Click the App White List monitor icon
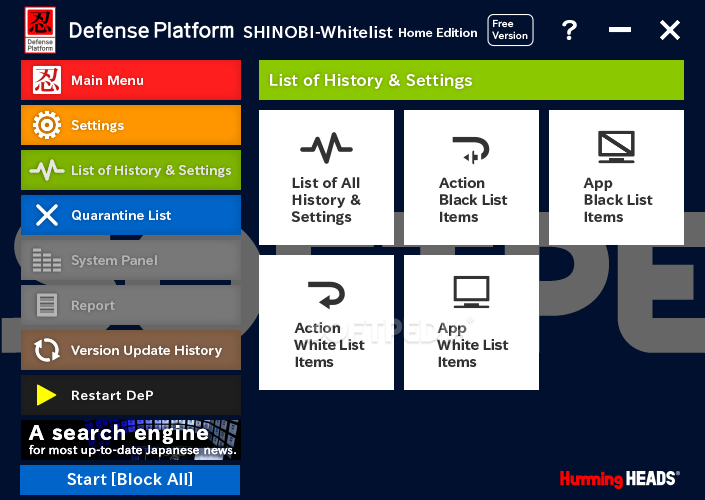Screen dimensions: 705x500 click(x=471, y=292)
